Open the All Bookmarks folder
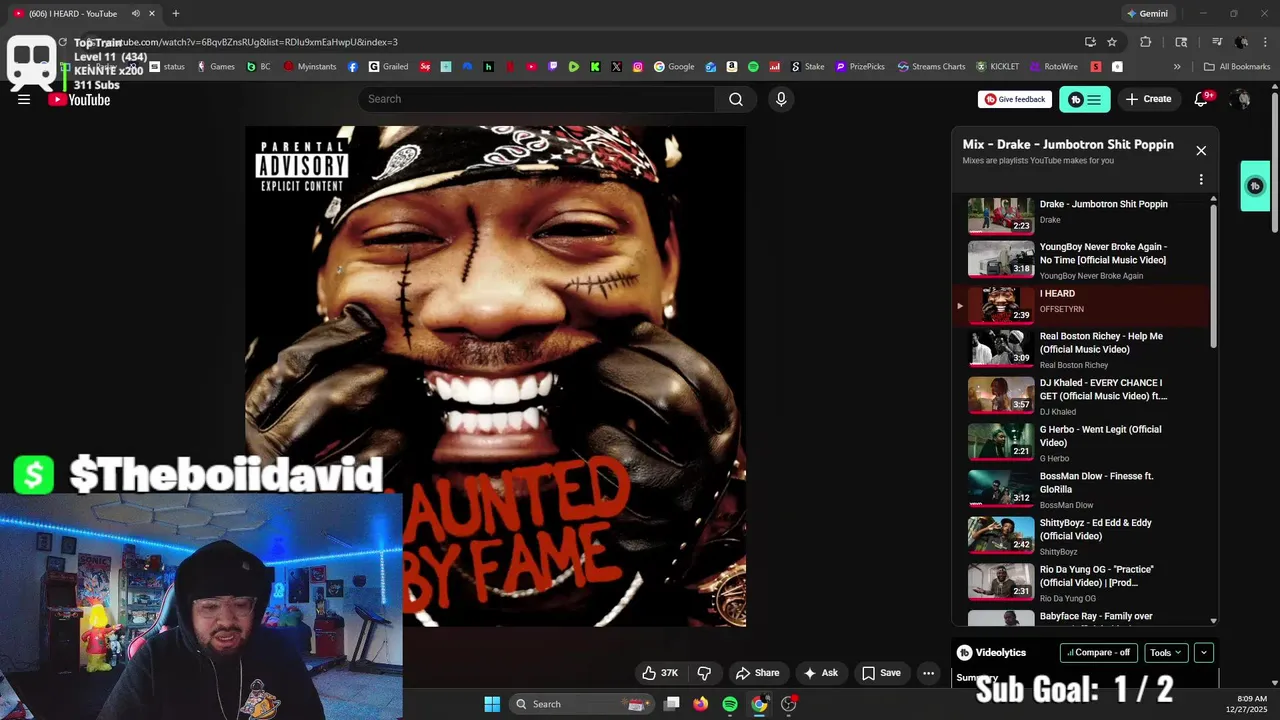The height and width of the screenshot is (720, 1280). pyautogui.click(x=1237, y=67)
